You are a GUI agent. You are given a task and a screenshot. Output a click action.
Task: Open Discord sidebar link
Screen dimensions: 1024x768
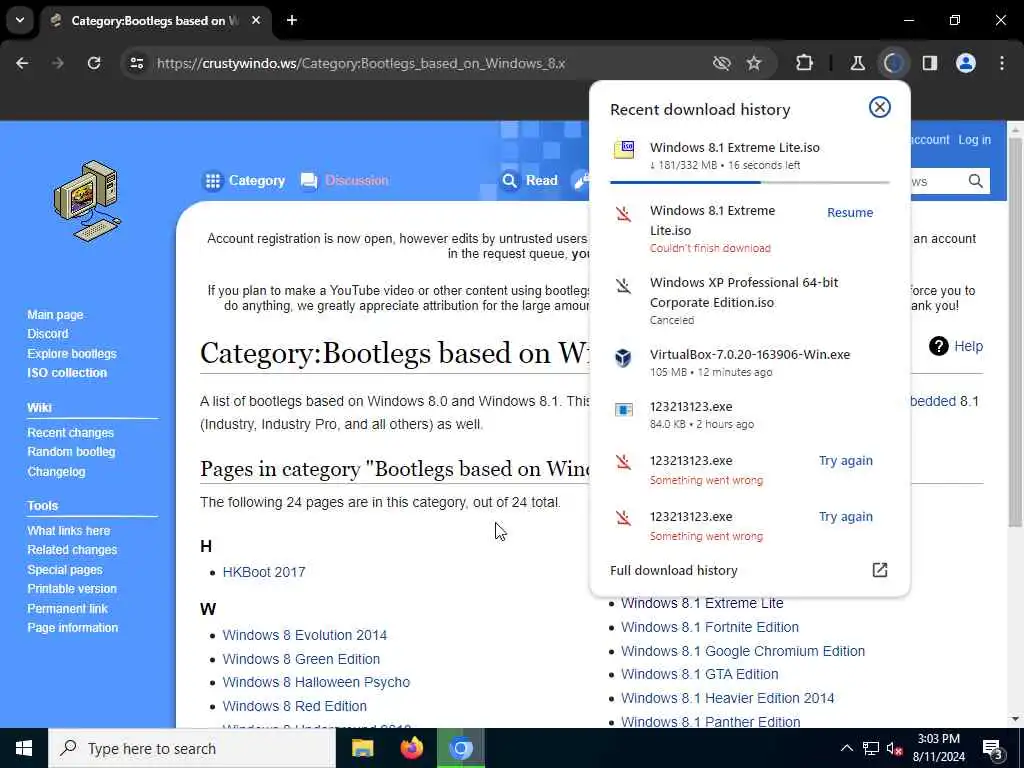click(48, 334)
